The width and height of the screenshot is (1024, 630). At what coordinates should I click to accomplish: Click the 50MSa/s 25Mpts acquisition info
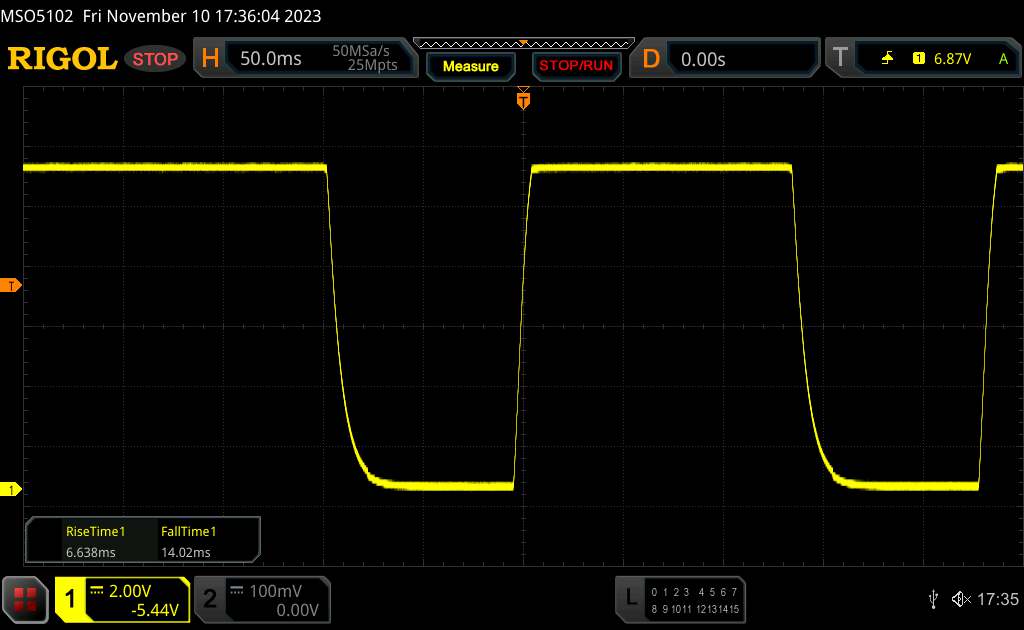tap(365, 59)
